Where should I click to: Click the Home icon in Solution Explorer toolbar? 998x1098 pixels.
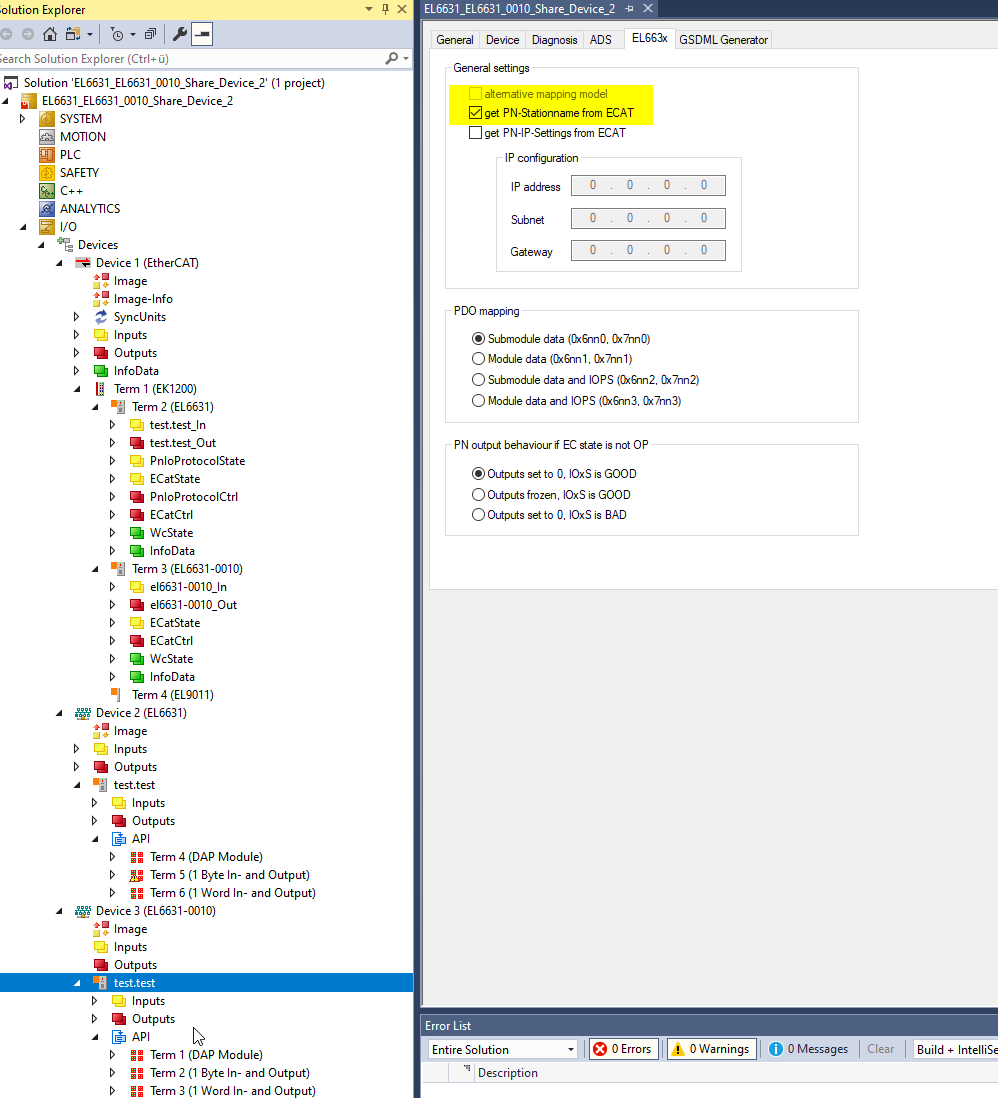[x=49, y=34]
